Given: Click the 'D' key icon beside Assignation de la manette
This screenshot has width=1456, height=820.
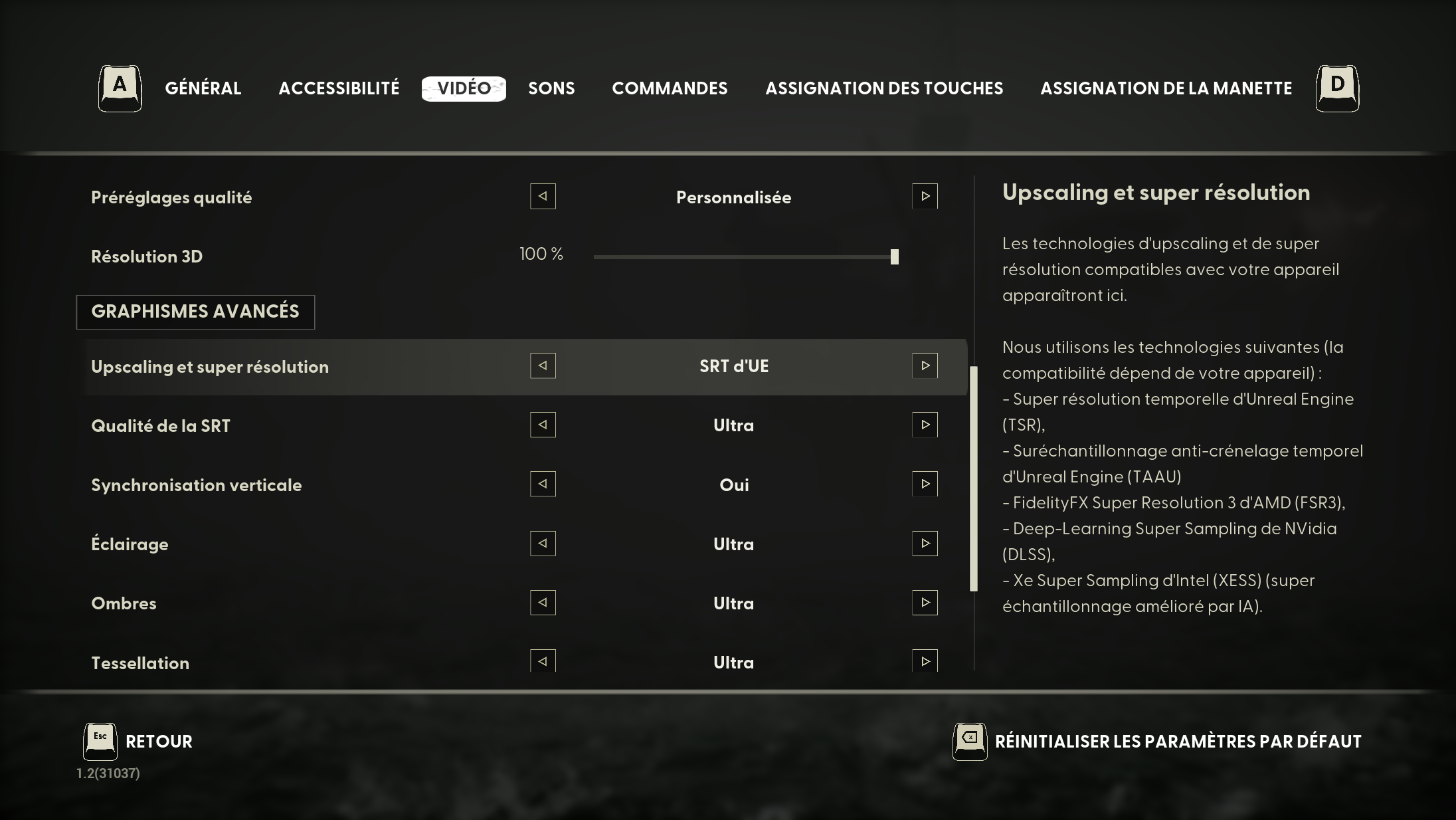Looking at the screenshot, I should coord(1337,88).
